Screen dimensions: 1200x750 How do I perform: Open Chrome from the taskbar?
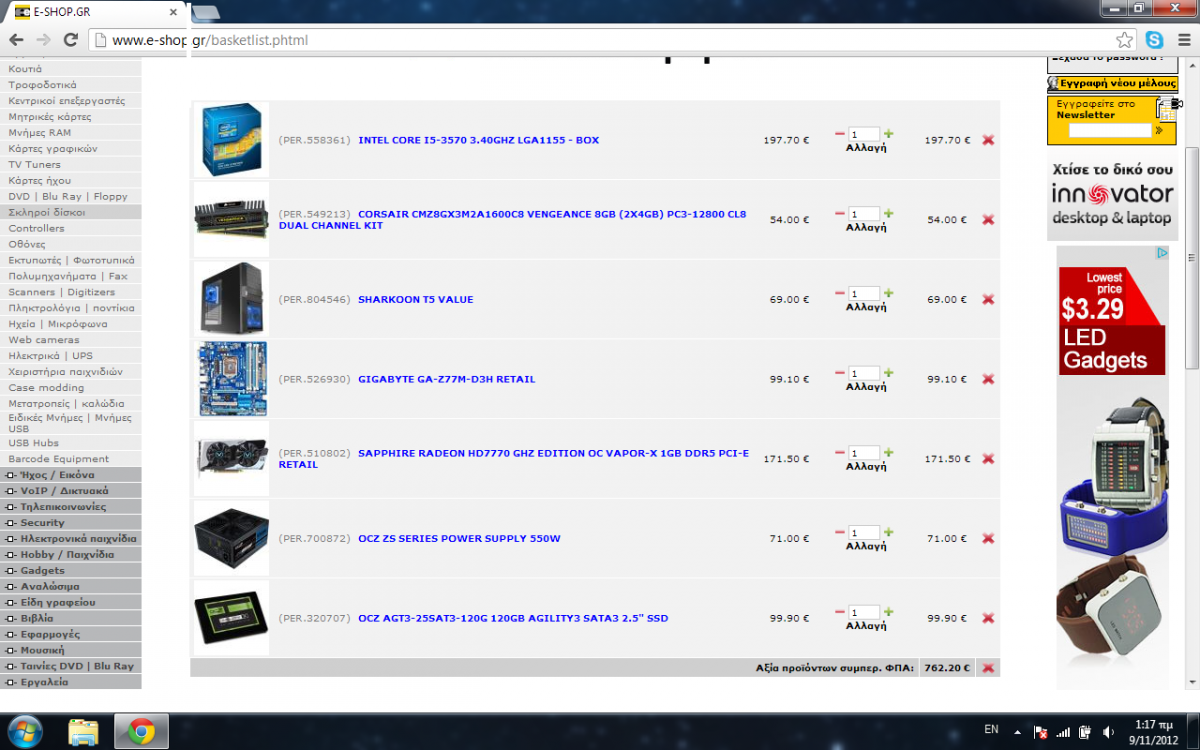click(x=141, y=732)
